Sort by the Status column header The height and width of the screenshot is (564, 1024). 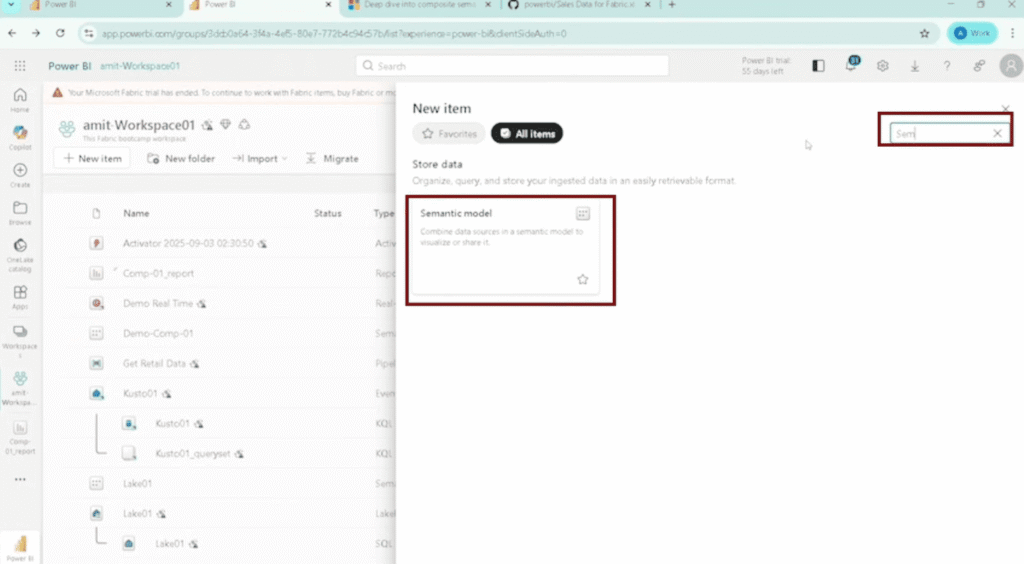328,213
